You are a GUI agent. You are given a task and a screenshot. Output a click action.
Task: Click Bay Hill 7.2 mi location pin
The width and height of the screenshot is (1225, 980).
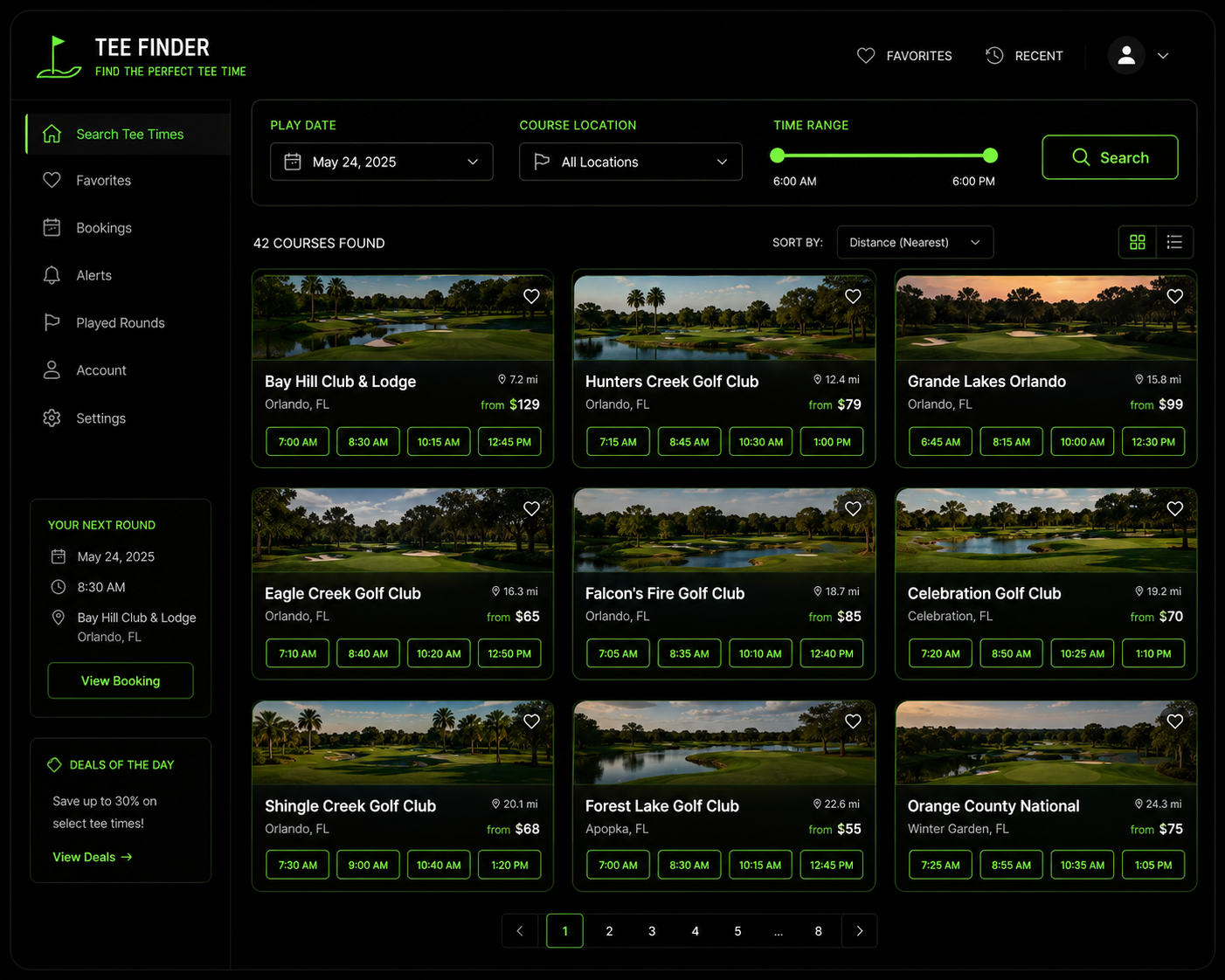pos(502,379)
